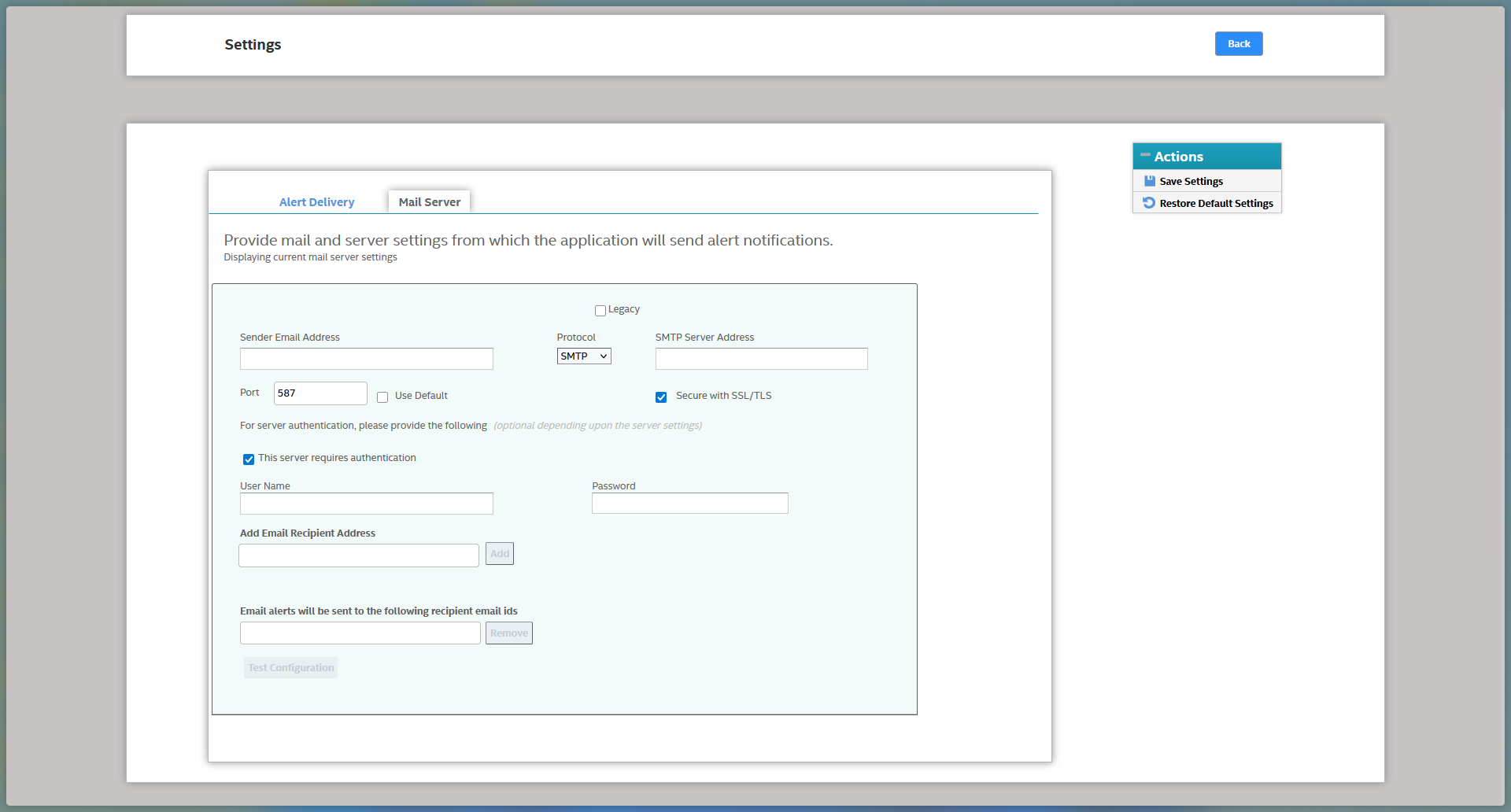The image size is (1511, 812).
Task: Open the Protocol SMTP dropdown
Action: (x=584, y=356)
